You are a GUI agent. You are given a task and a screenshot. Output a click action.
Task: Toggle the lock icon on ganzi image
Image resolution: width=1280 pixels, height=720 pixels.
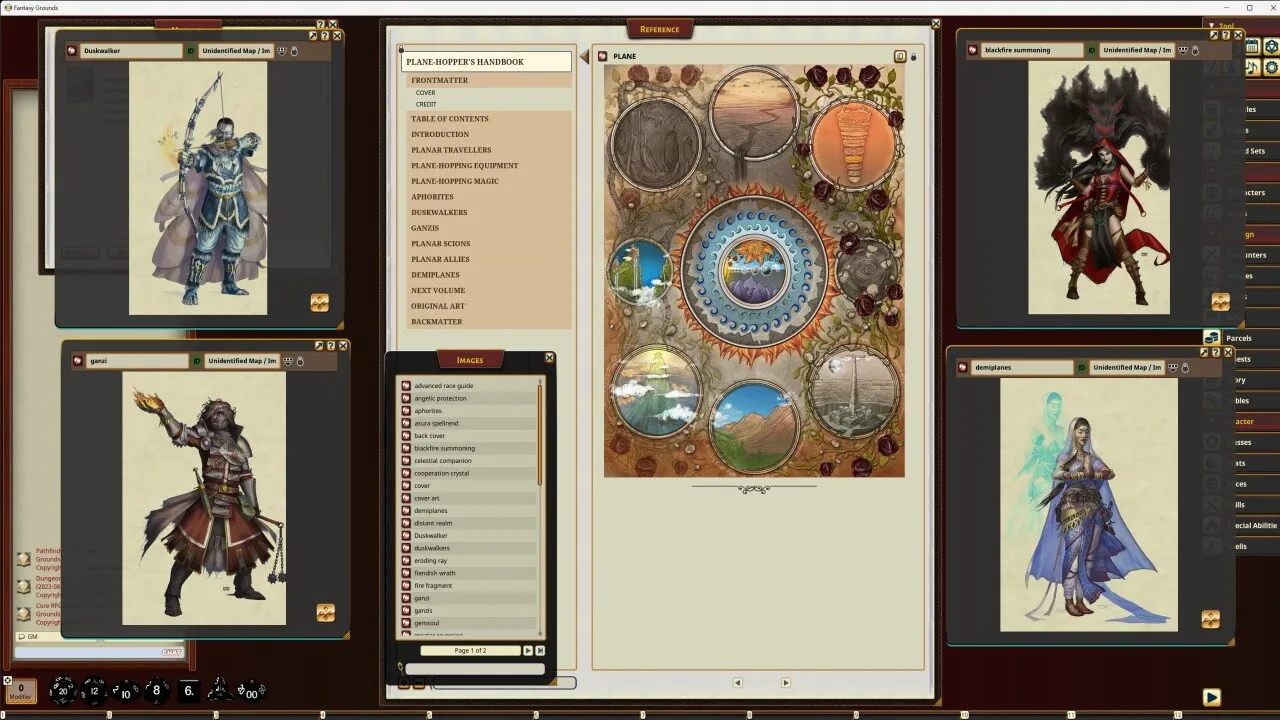[301, 361]
